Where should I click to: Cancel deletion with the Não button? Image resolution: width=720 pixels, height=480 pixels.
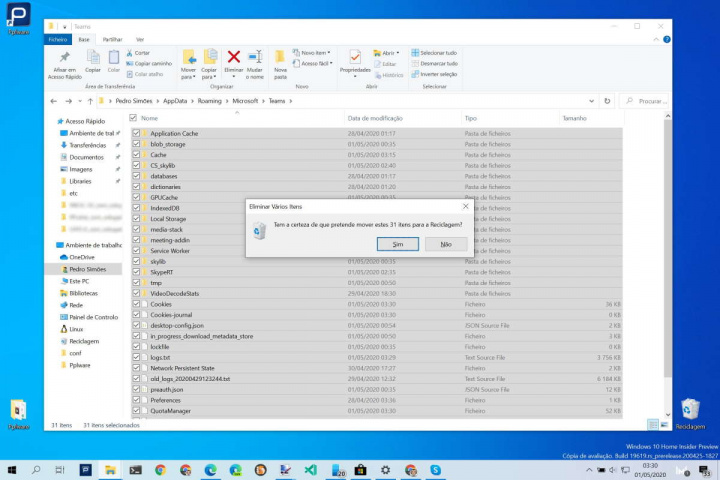pos(445,244)
